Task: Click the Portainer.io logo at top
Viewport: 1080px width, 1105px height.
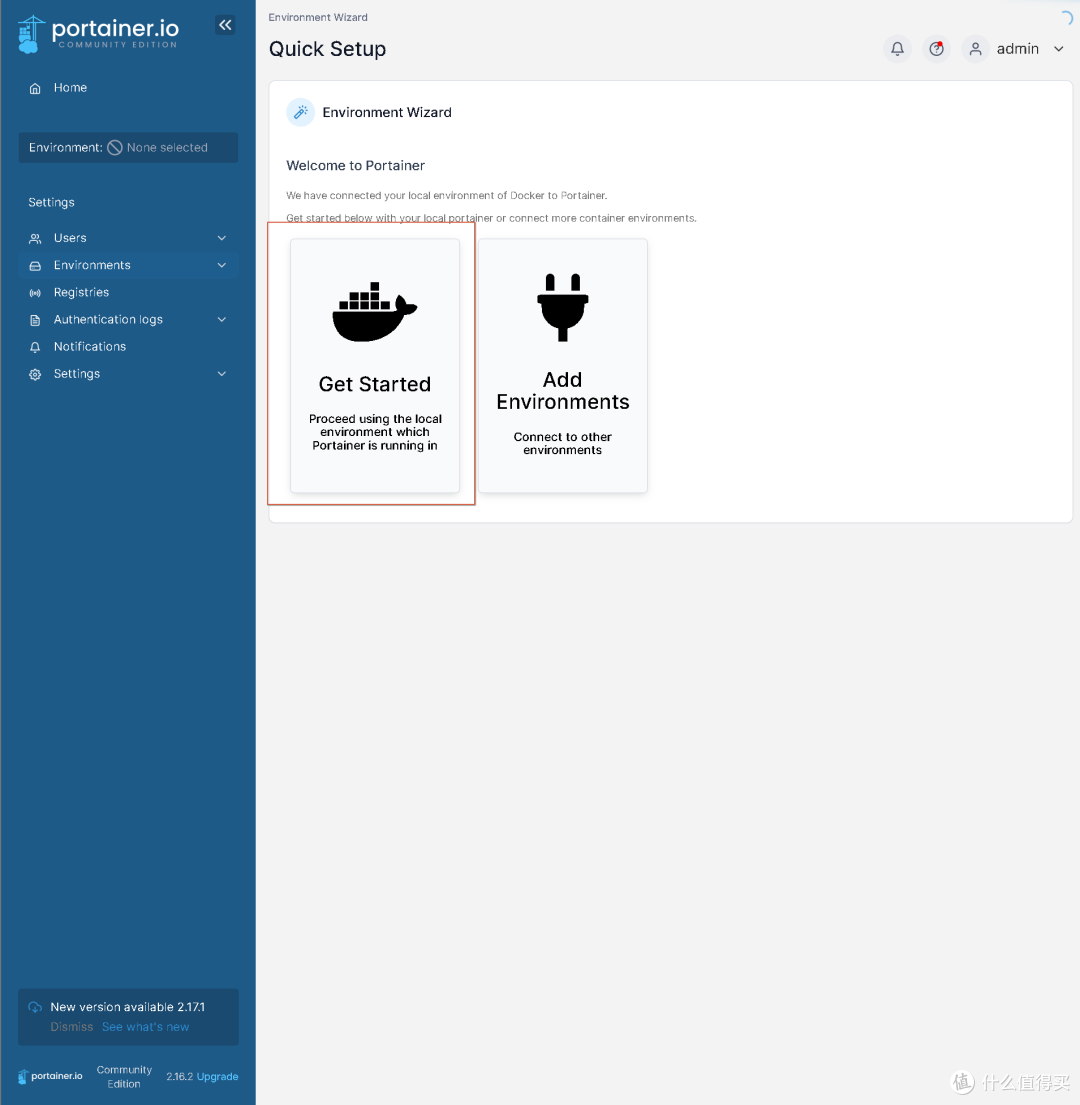Action: [98, 32]
